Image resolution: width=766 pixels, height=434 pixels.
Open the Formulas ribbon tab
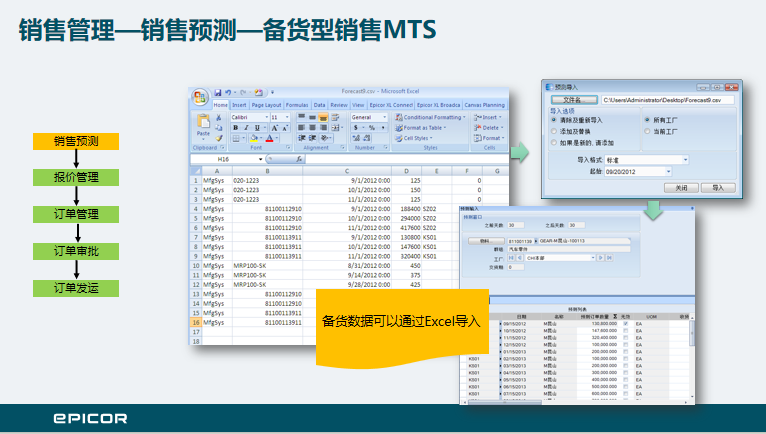click(297, 105)
